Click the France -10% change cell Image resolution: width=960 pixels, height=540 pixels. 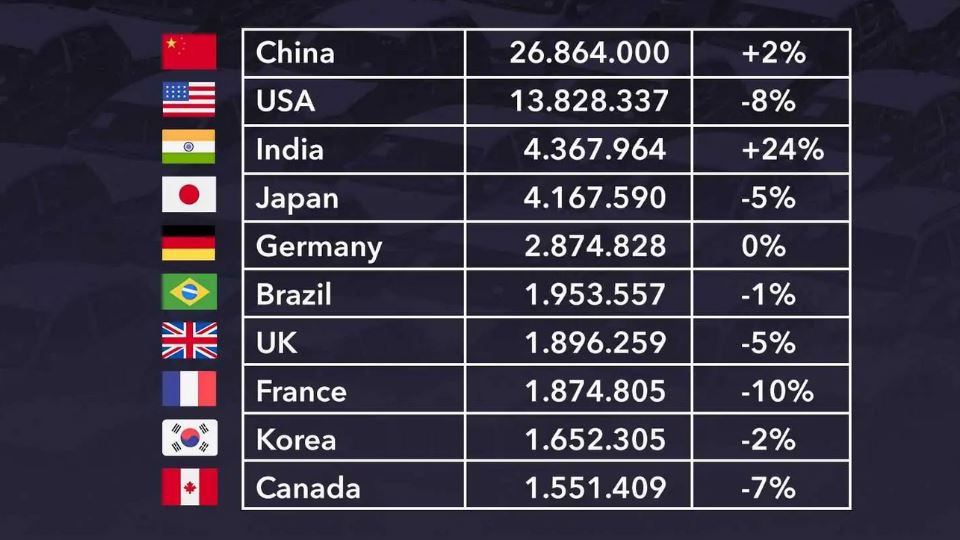(771, 391)
